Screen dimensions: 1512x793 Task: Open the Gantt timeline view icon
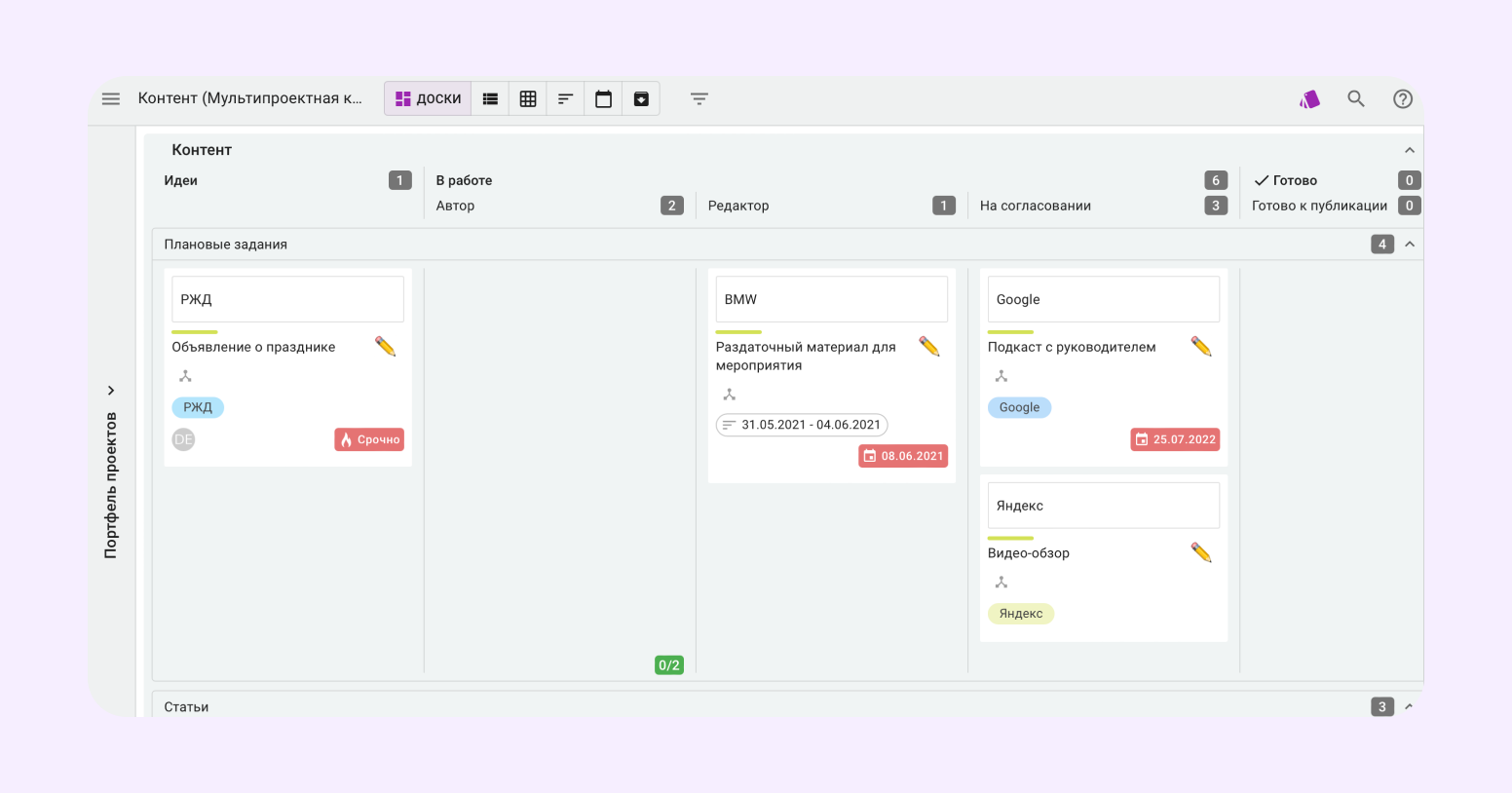(565, 98)
